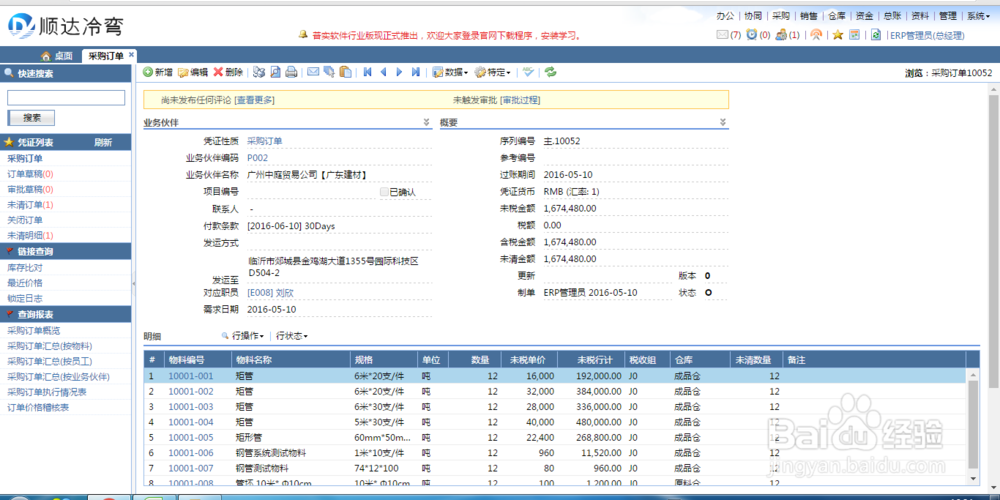
Task: Click partner code P002 link
Action: coord(257,158)
